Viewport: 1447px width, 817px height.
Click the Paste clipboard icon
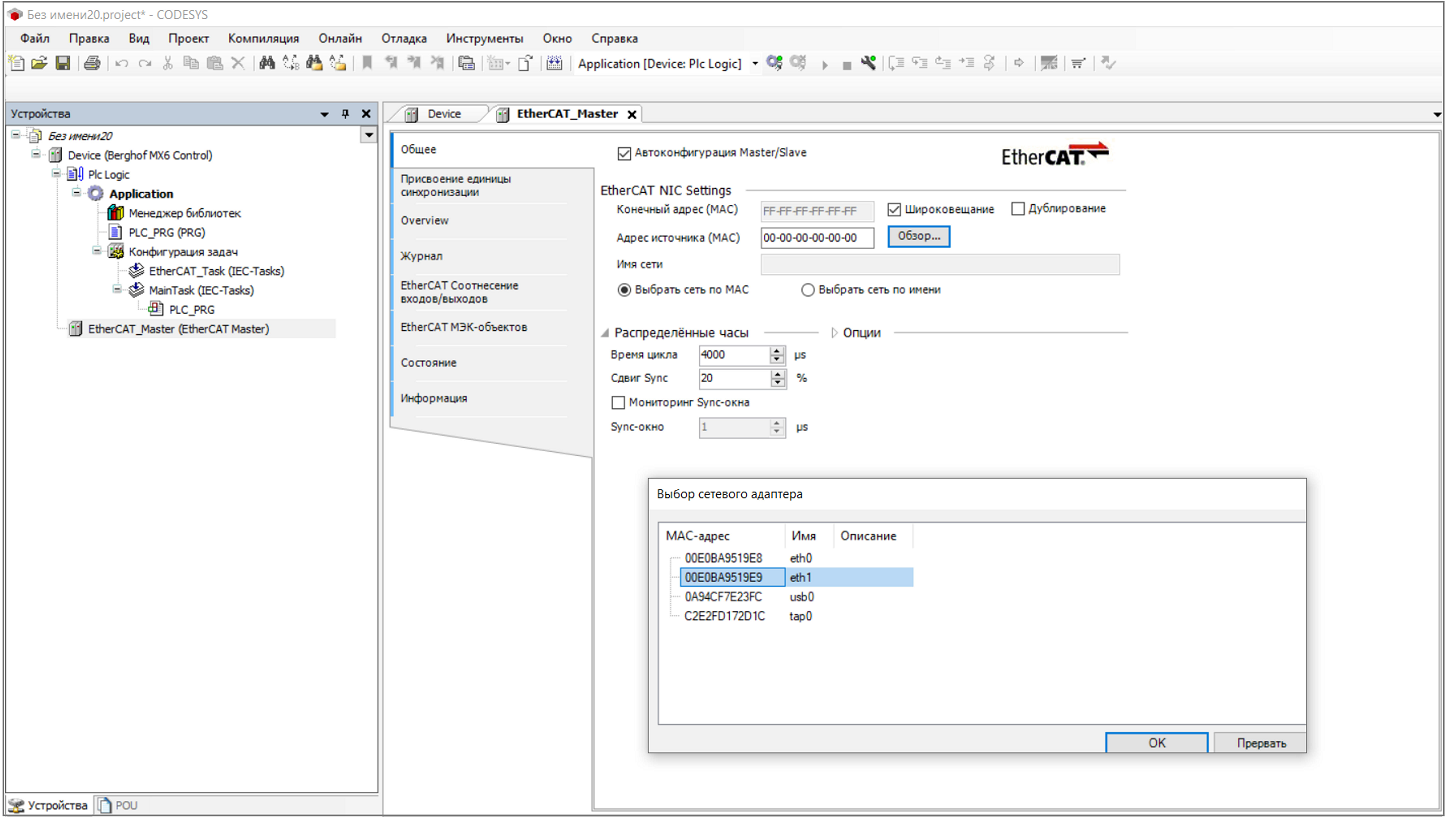214,63
